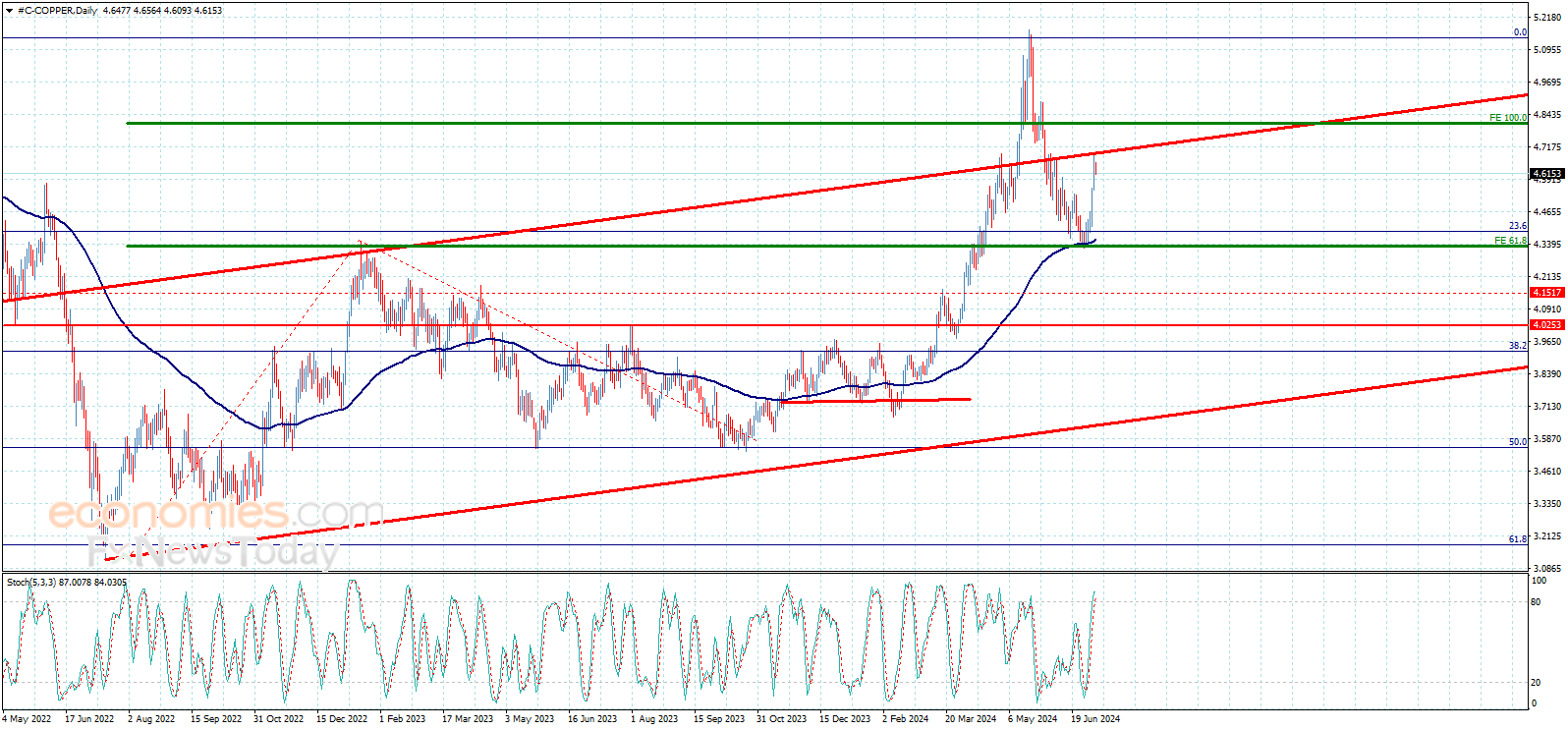Image resolution: width=1568 pixels, height=730 pixels.
Task: Click the 3.4610 price axis label
Action: pyautogui.click(x=1548, y=471)
